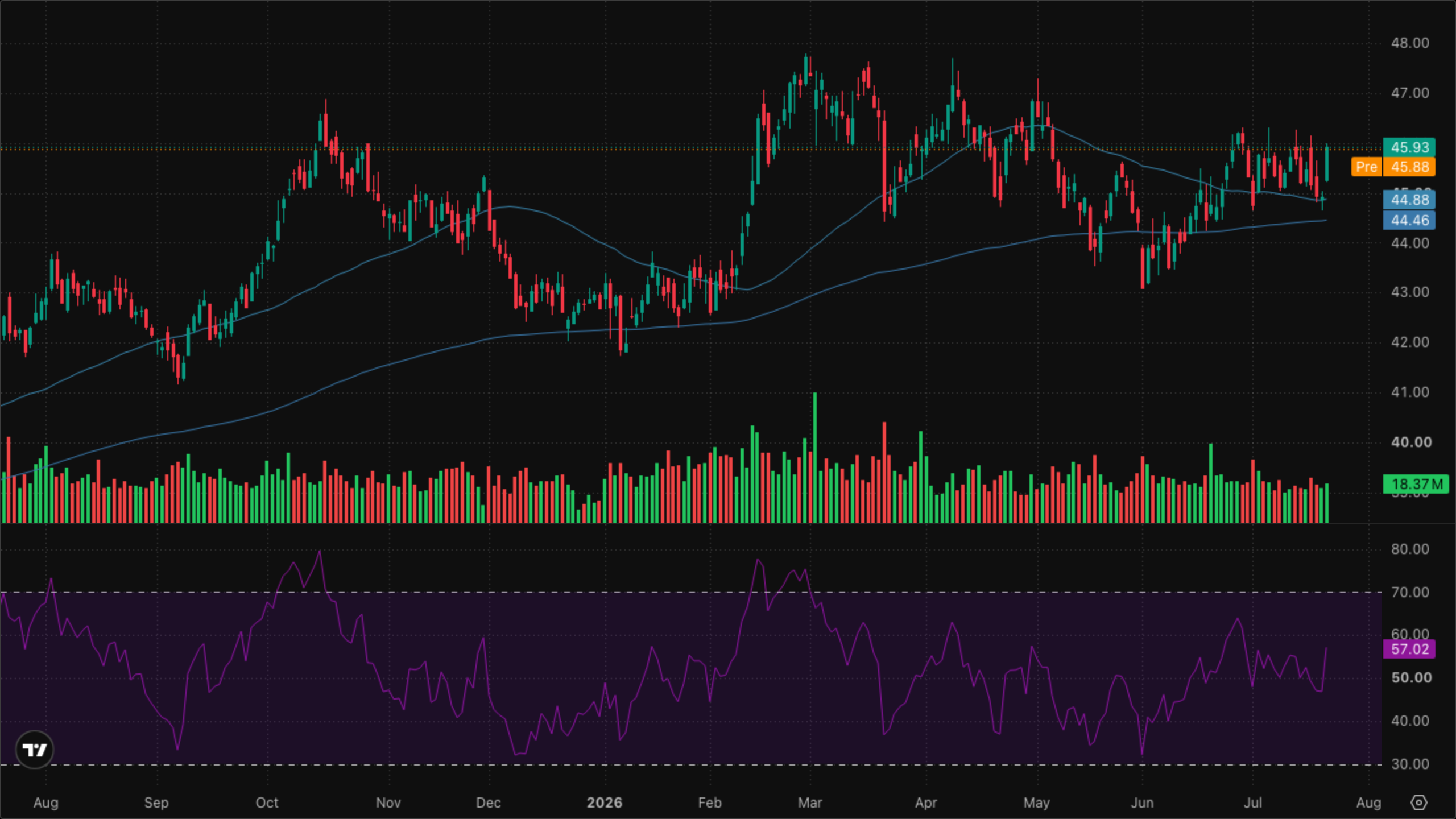The width and height of the screenshot is (1456, 819).
Task: Click the Jun label on the time axis
Action: pyautogui.click(x=1142, y=803)
